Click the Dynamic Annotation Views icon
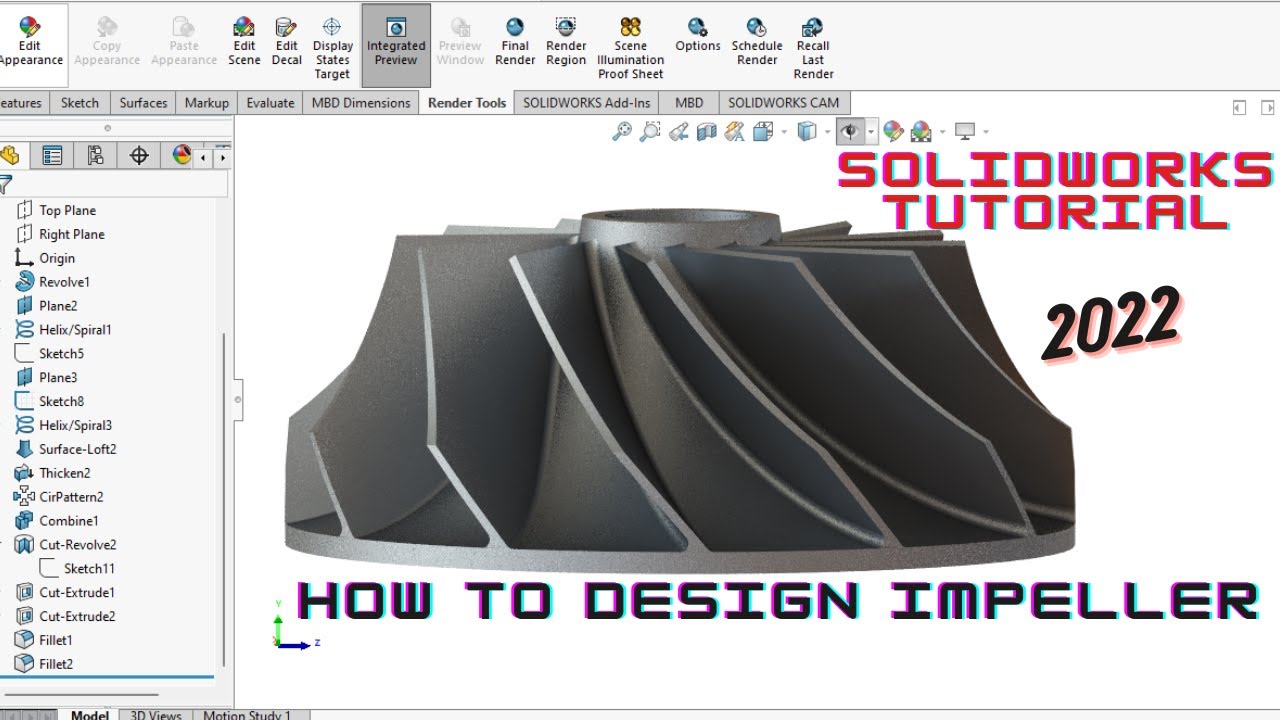 [x=735, y=131]
